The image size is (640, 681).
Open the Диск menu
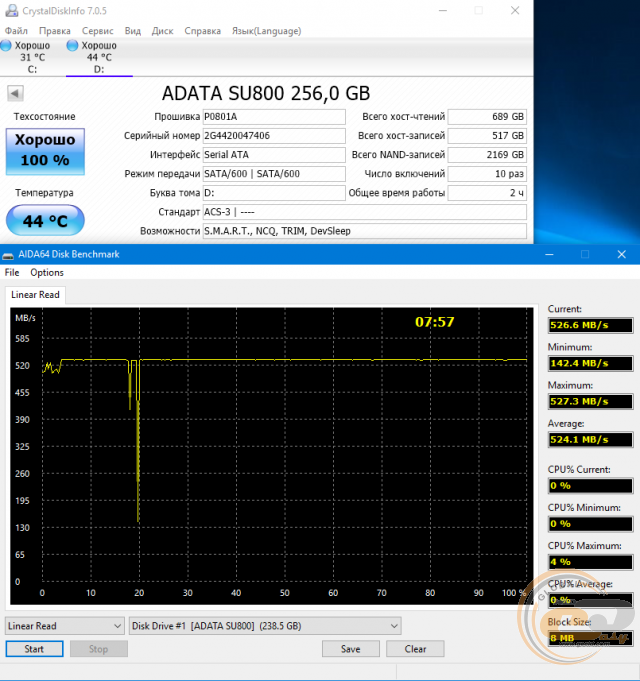click(162, 31)
